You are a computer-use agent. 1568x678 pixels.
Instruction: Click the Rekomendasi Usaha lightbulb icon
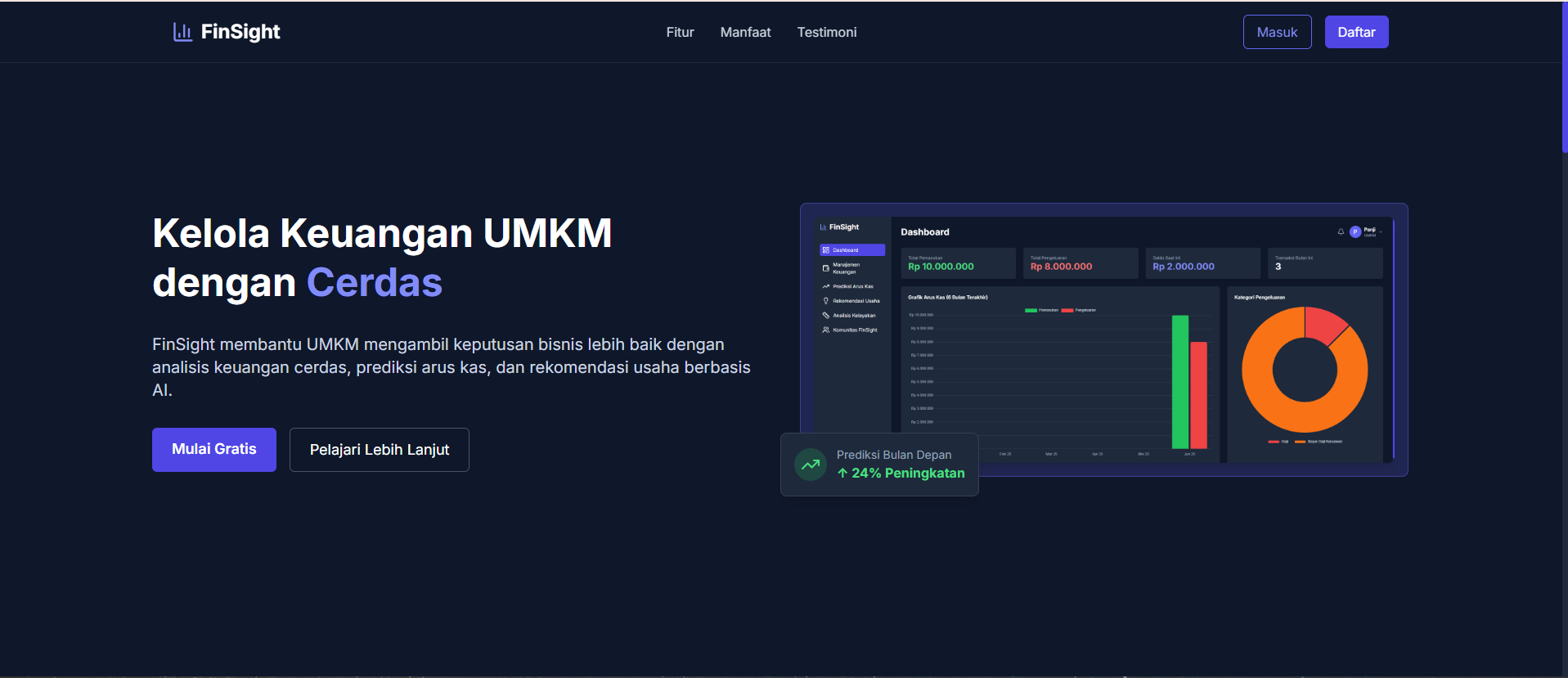pos(825,301)
